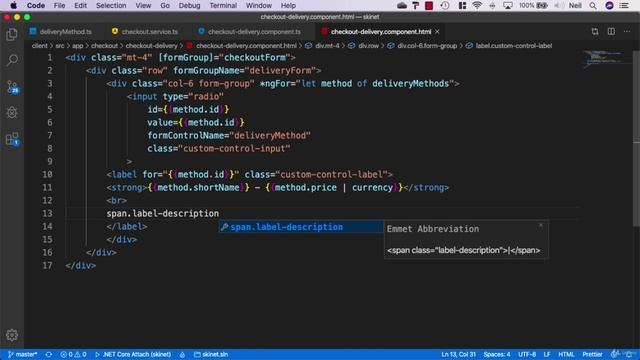Screen dimensions: 640x360
Task: Open Spotlight search in macOS menu bar
Action: click(x=593, y=6)
